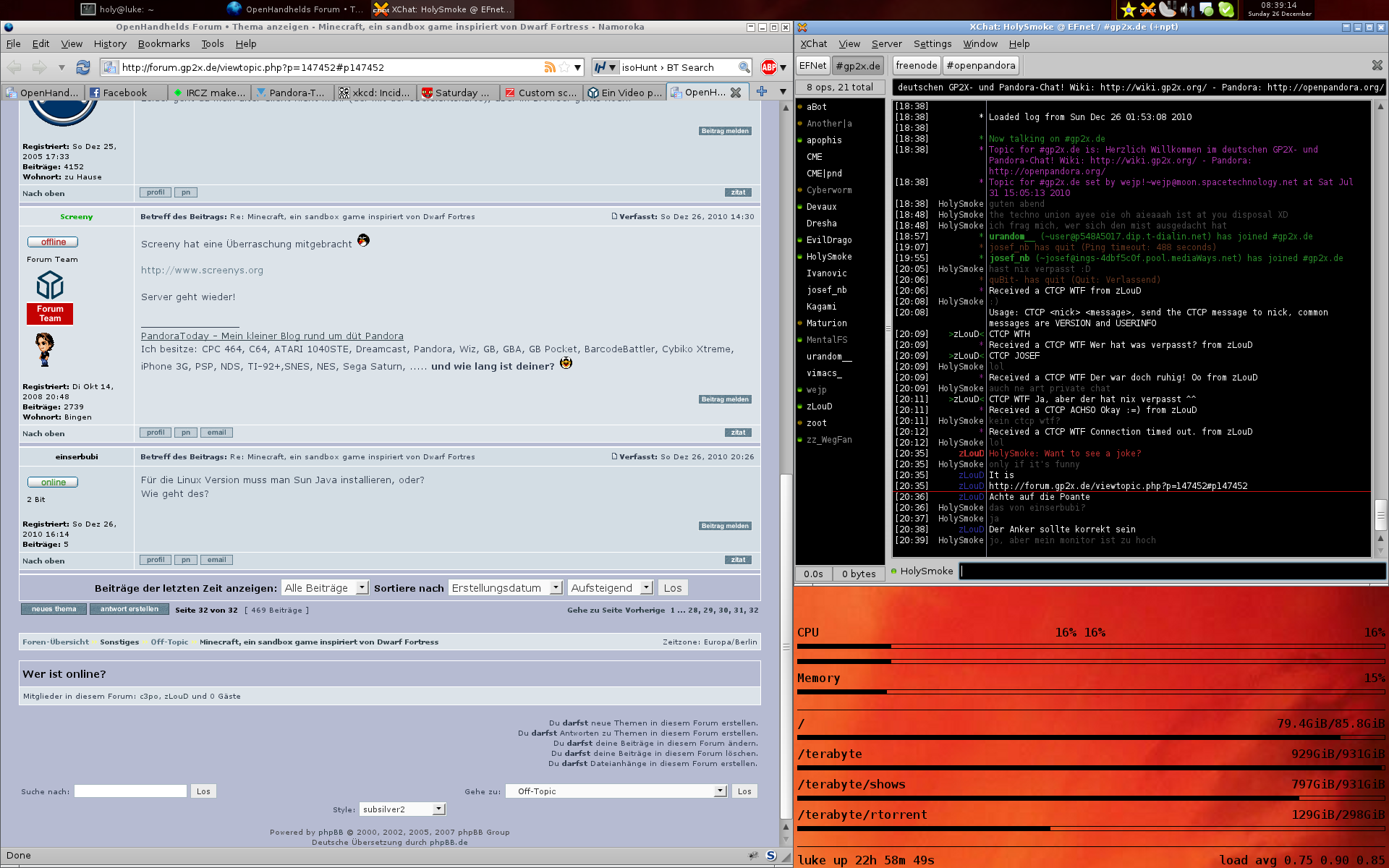Image resolution: width=1389 pixels, height=868 pixels.
Task: Click the page identity icon in address bar
Action: (110, 67)
